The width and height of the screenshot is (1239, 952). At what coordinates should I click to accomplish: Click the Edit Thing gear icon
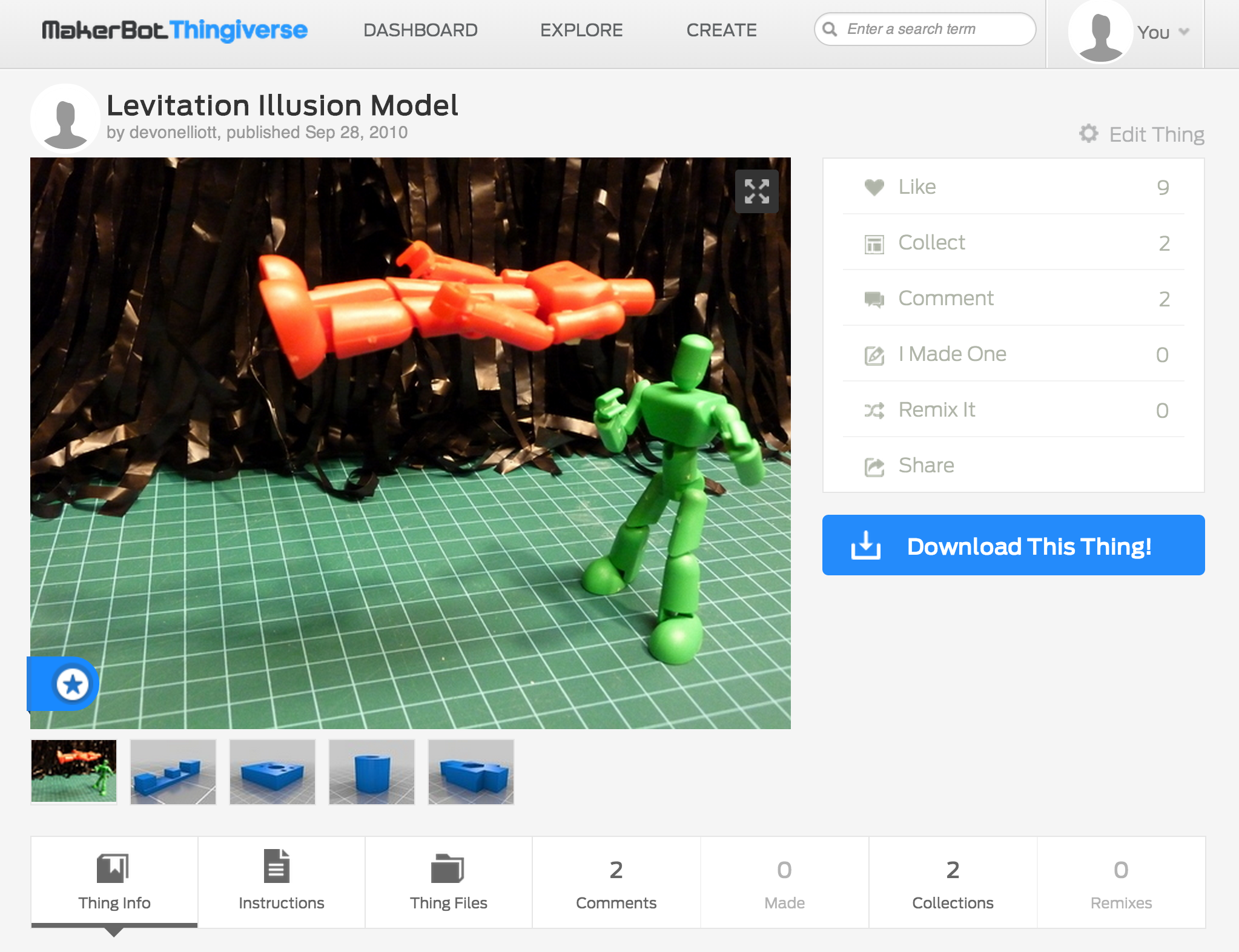tap(1088, 134)
